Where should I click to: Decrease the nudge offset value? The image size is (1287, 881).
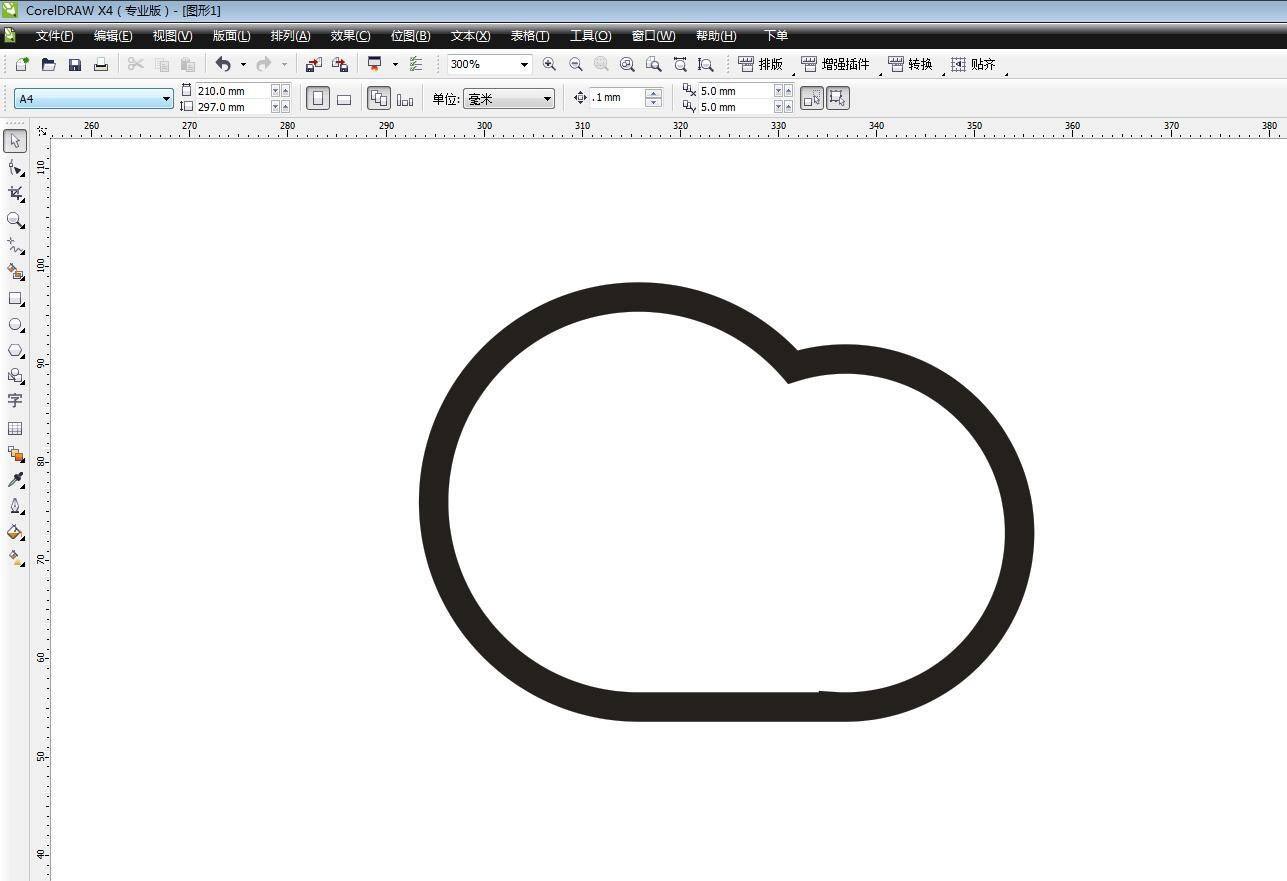(654, 102)
